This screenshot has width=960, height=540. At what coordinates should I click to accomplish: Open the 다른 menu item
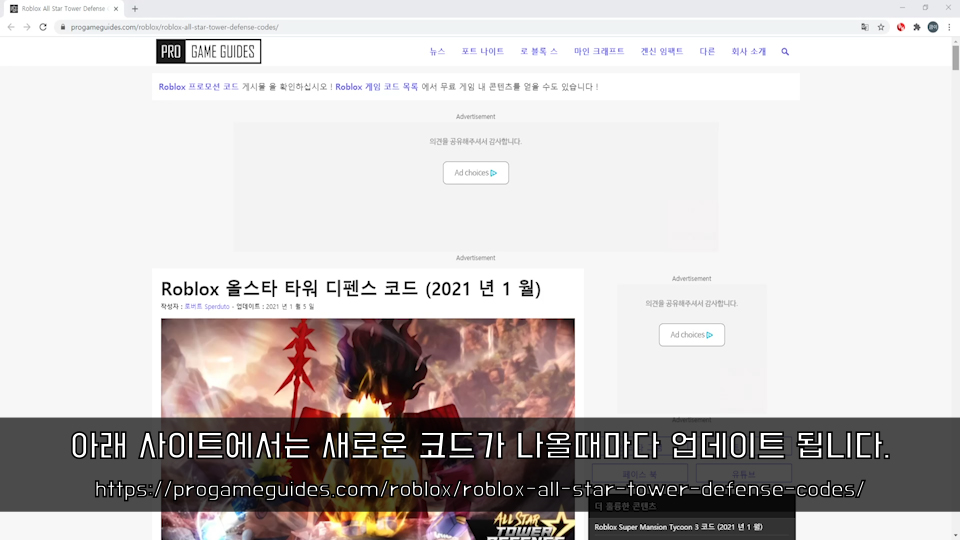coord(707,51)
